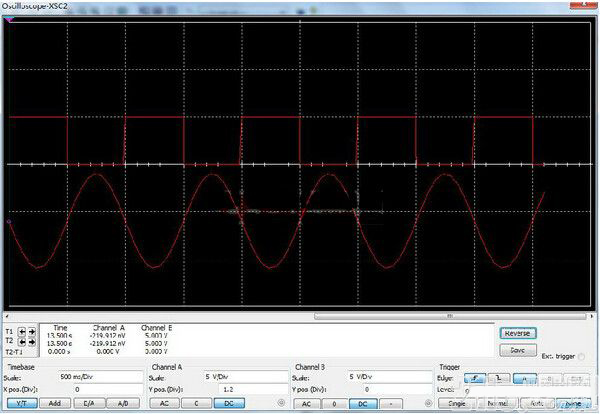Move cursor T1 right with arrow

pyautogui.click(x=32, y=331)
